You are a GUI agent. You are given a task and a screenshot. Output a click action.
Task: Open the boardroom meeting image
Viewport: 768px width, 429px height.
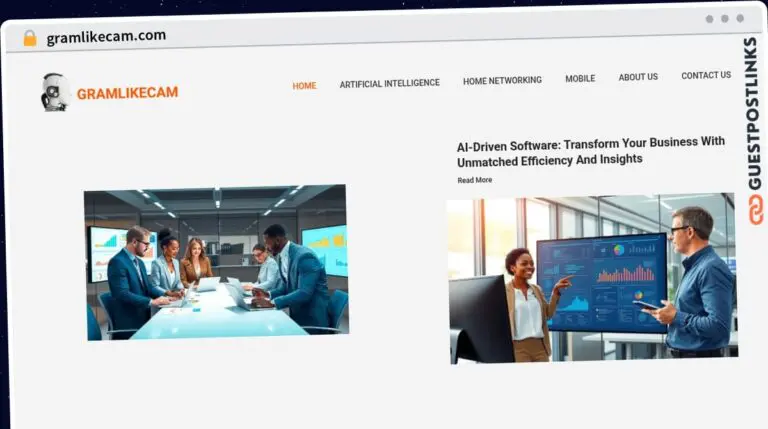point(216,262)
